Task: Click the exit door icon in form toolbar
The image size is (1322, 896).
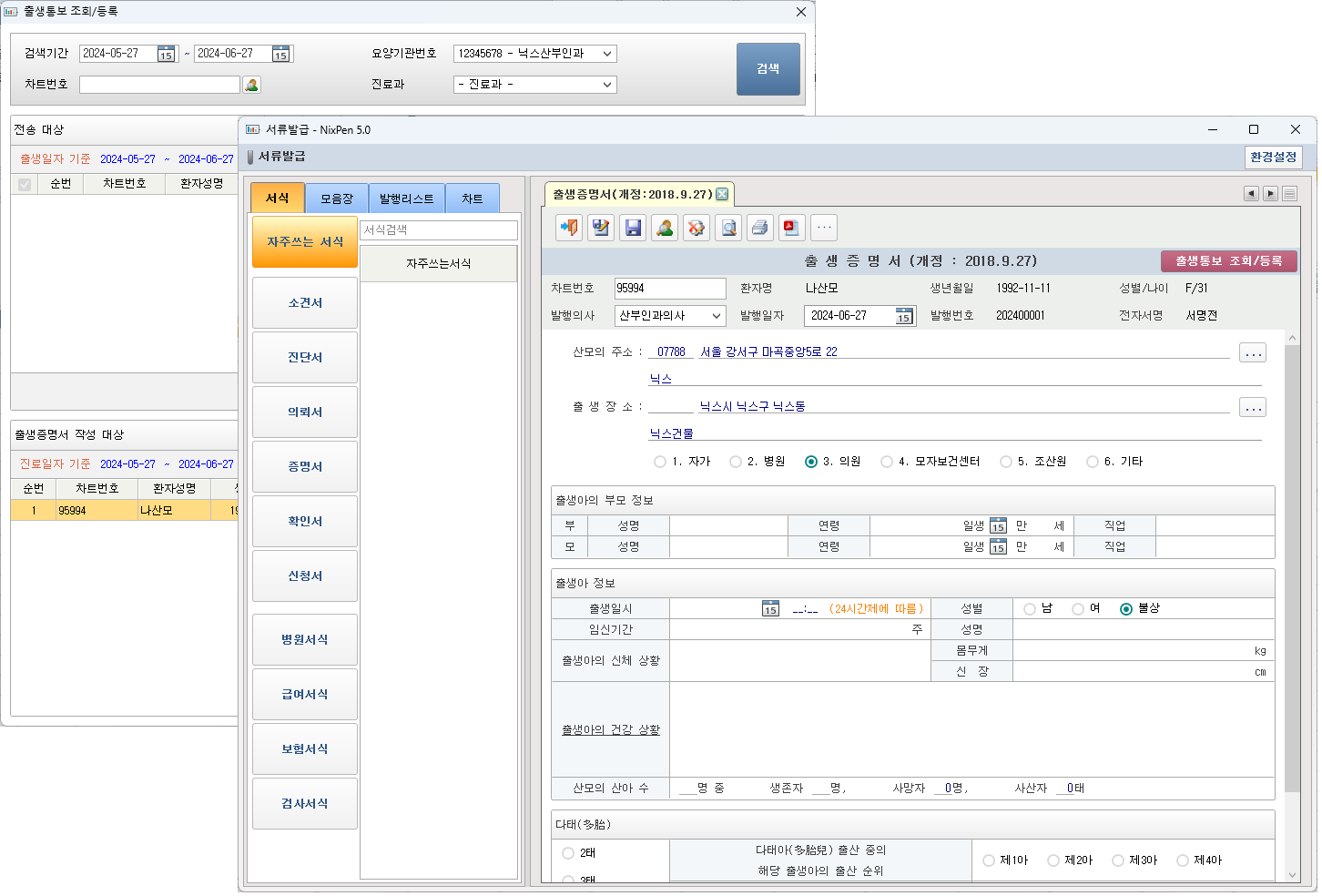Action: tap(569, 228)
